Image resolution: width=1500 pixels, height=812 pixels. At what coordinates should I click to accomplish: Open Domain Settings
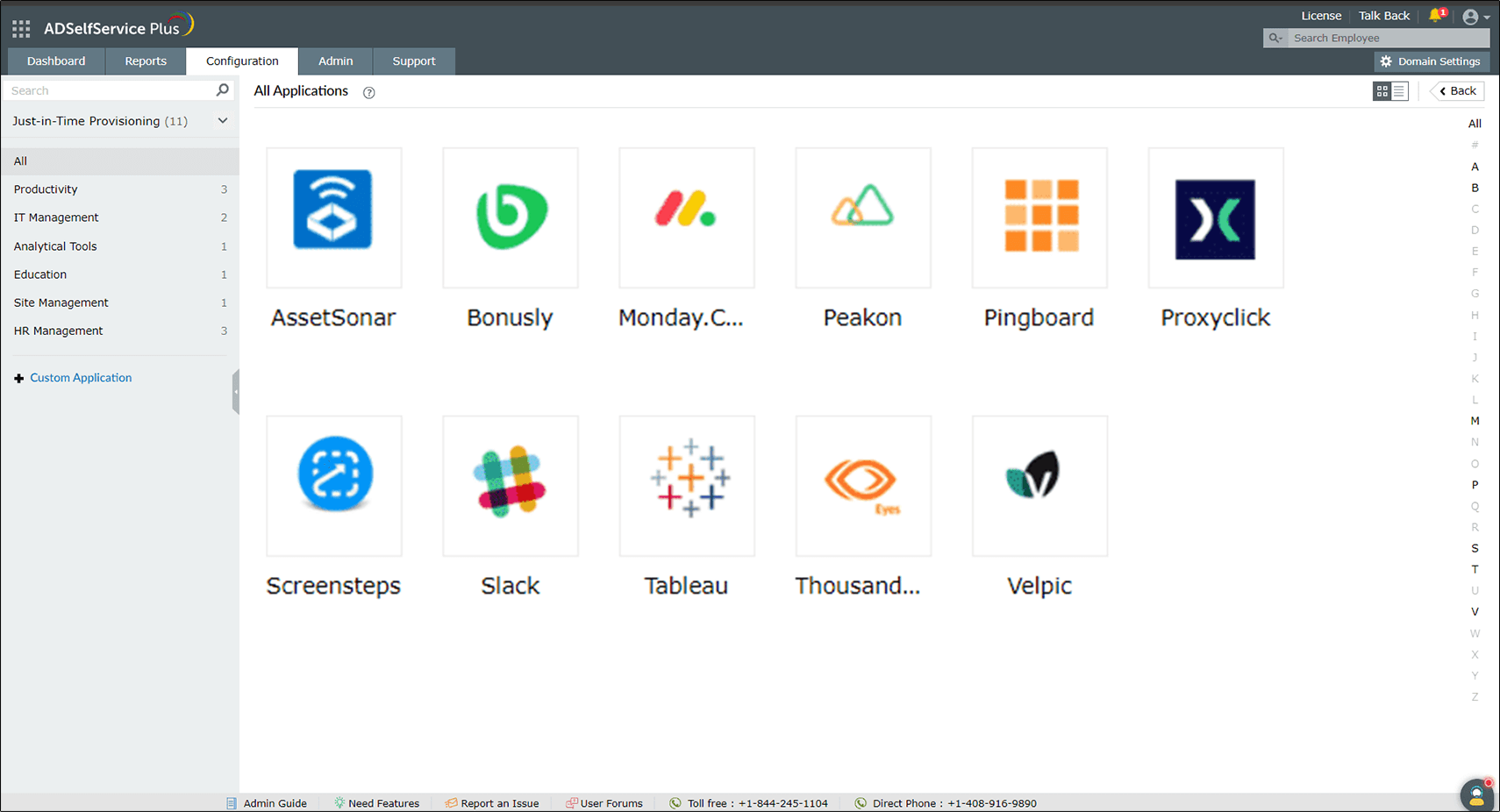[1431, 61]
